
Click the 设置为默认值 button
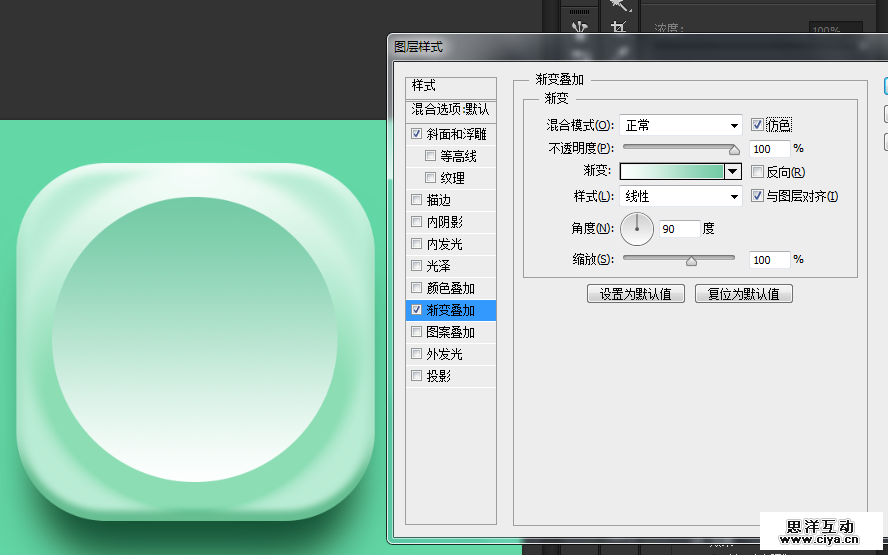pyautogui.click(x=635, y=294)
